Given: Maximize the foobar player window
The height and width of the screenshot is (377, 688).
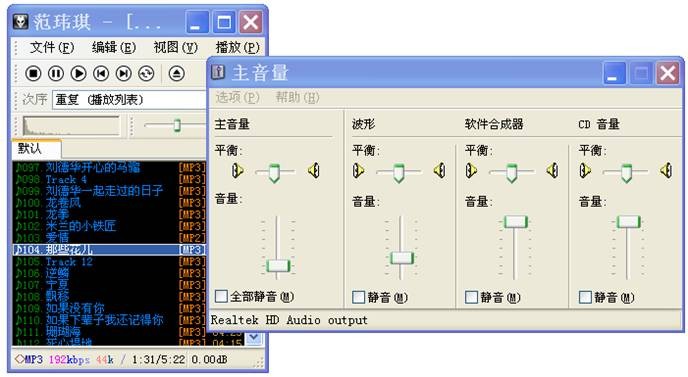Looking at the screenshot, I should tap(224, 22).
